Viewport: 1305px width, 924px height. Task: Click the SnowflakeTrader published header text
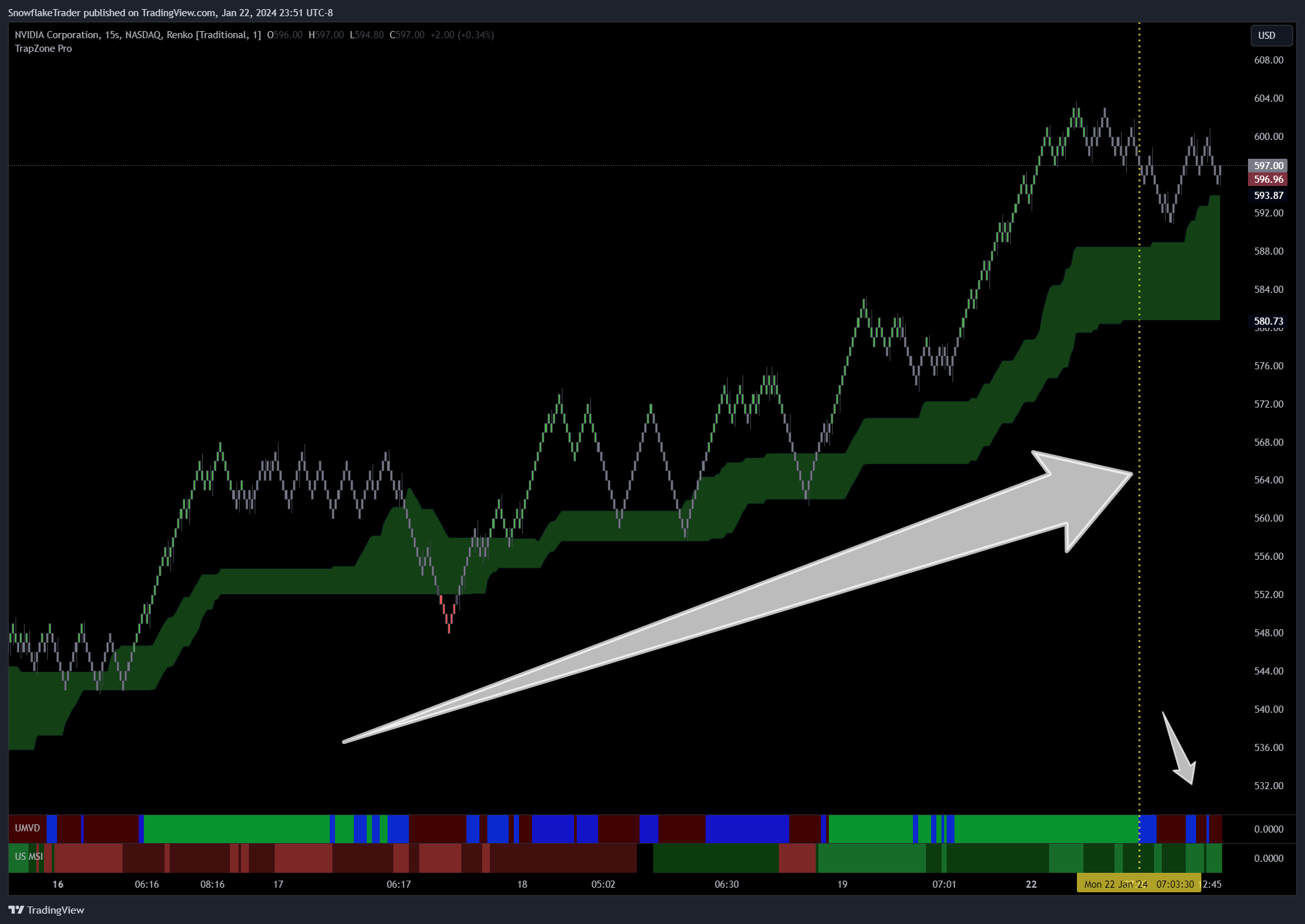[x=170, y=12]
